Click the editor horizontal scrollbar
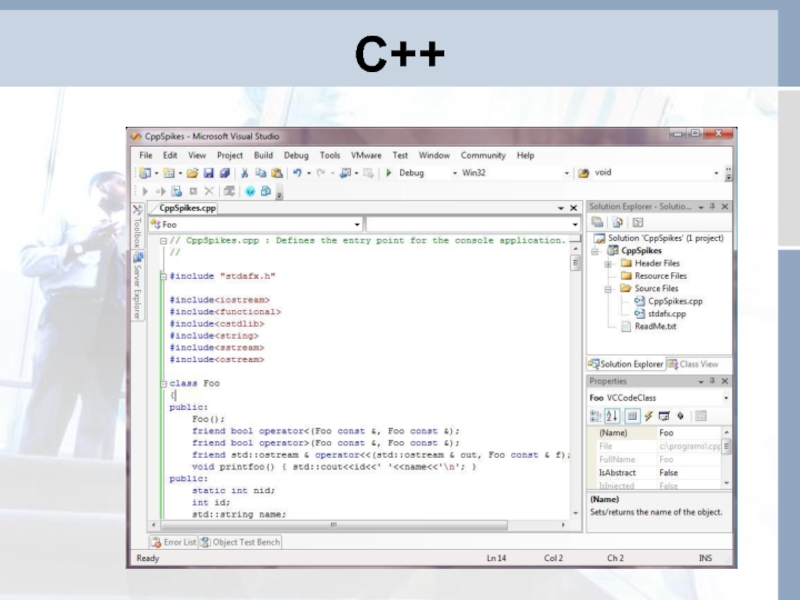 [x=340, y=523]
